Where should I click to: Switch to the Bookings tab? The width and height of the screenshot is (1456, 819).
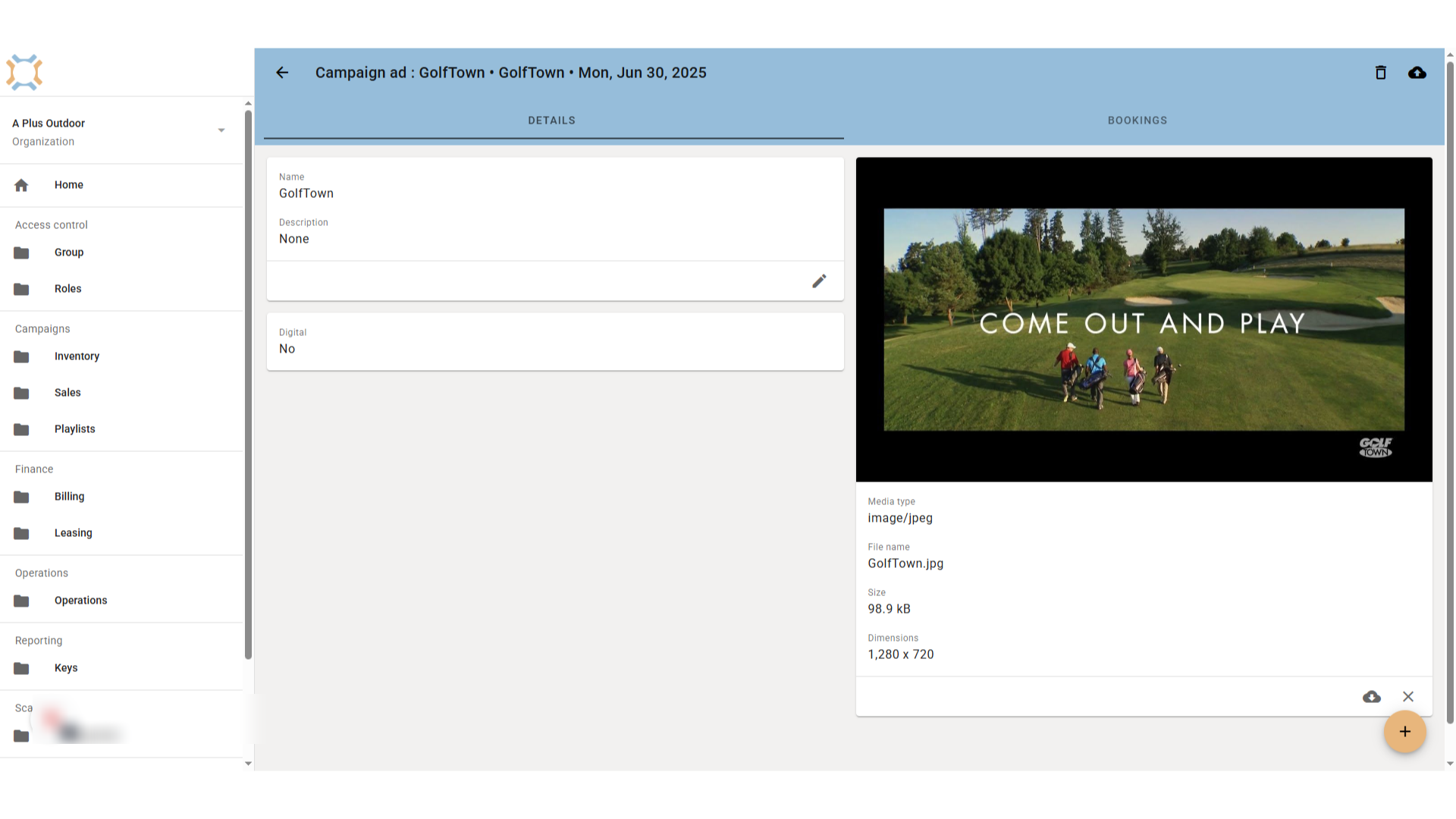point(1137,121)
